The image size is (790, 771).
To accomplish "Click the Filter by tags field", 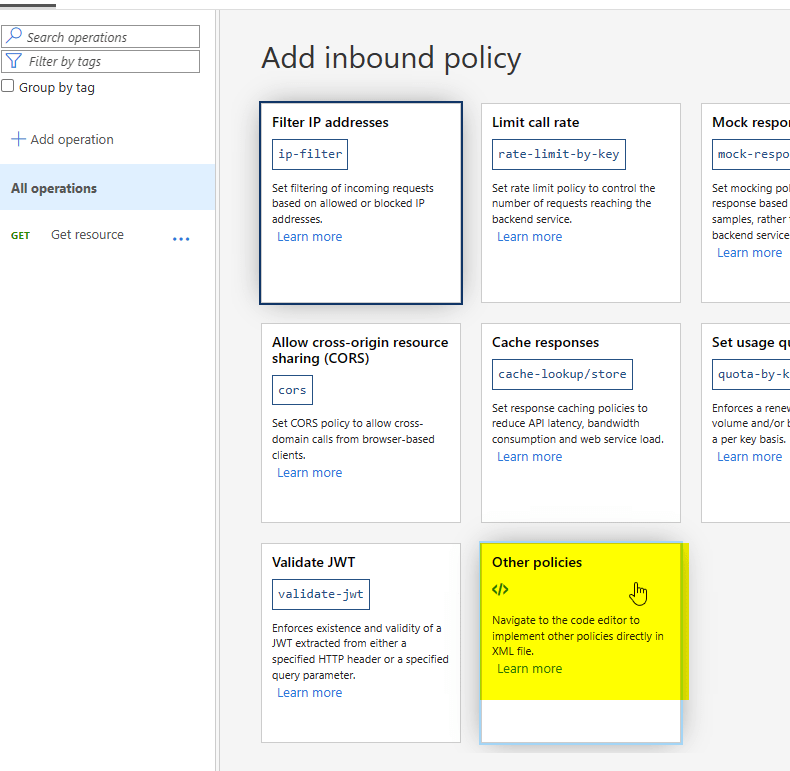I will pos(110,61).
